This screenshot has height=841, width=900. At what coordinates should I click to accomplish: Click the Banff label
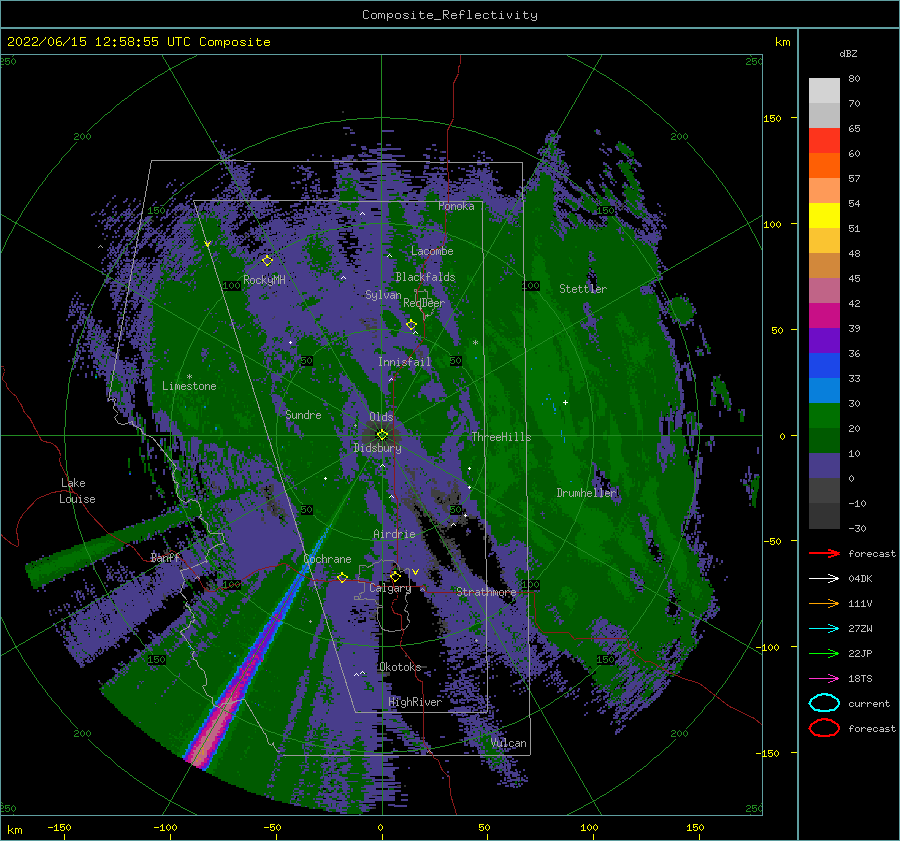tap(165, 557)
